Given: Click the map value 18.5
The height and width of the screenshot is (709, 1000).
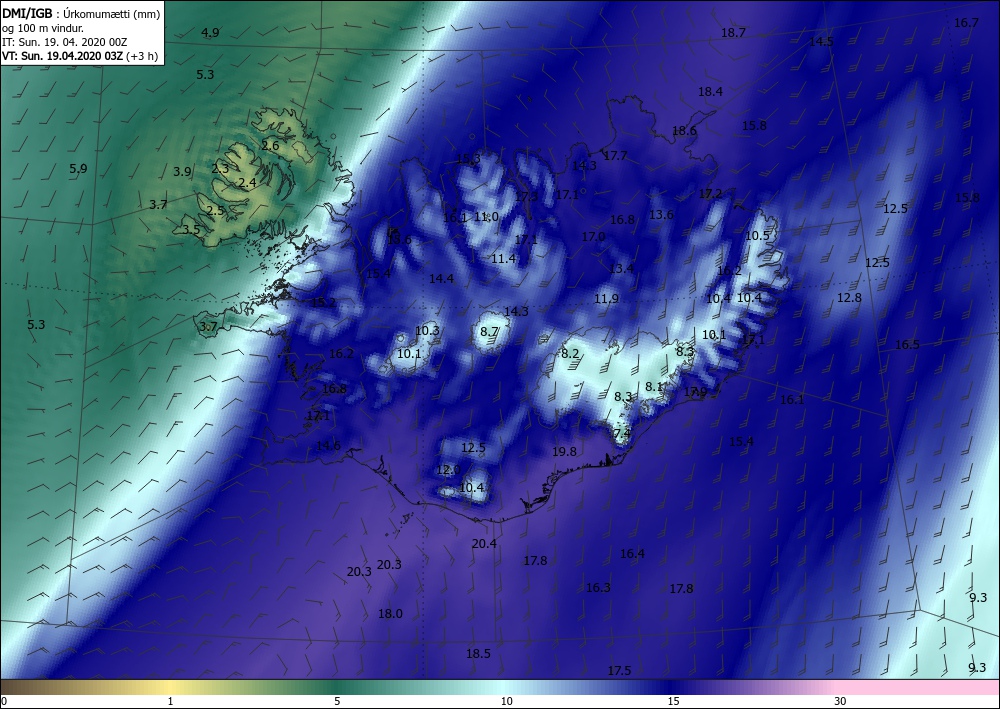Looking at the screenshot, I should [478, 654].
